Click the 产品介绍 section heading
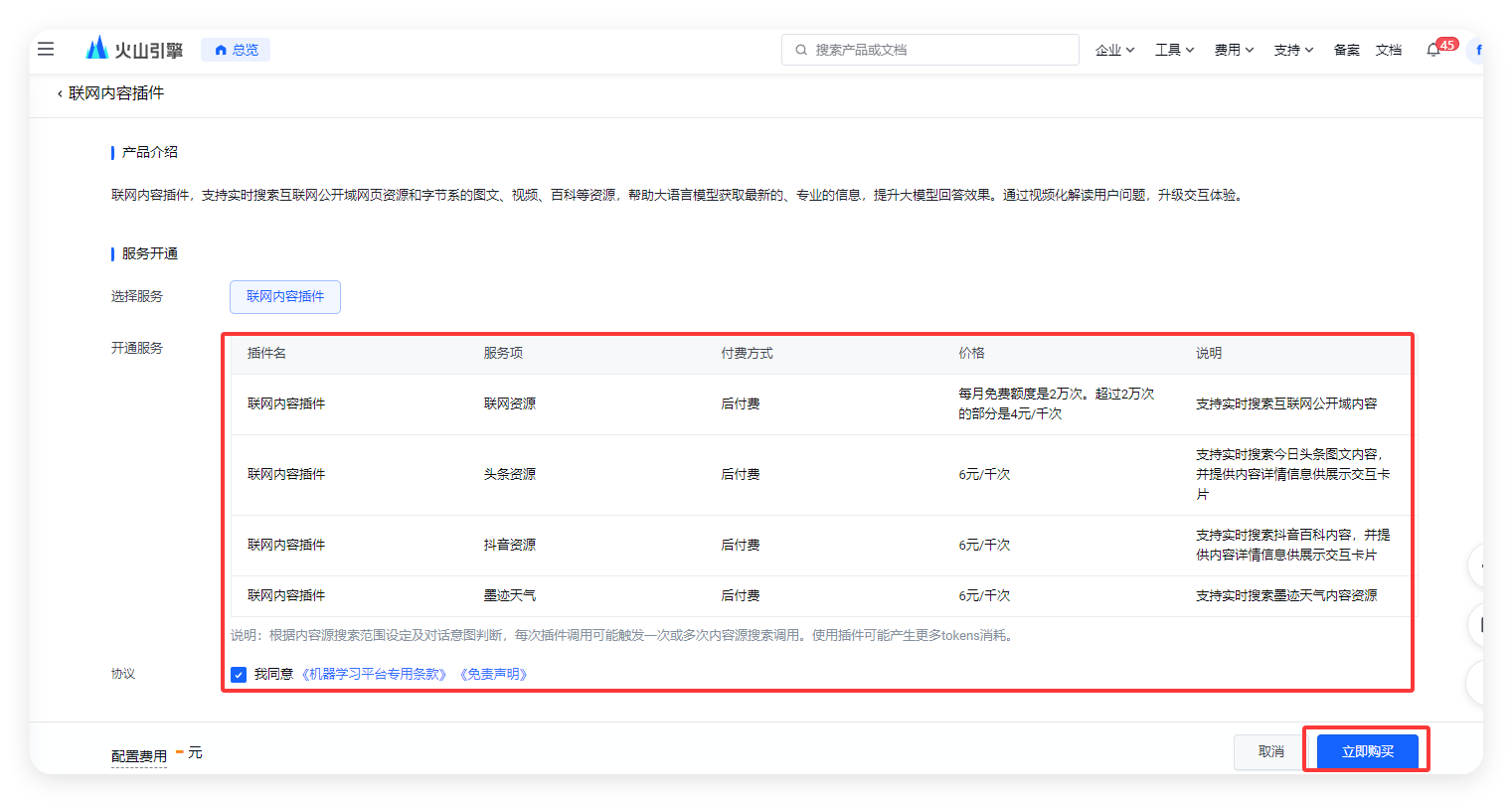The image size is (1512, 803). coord(150,152)
